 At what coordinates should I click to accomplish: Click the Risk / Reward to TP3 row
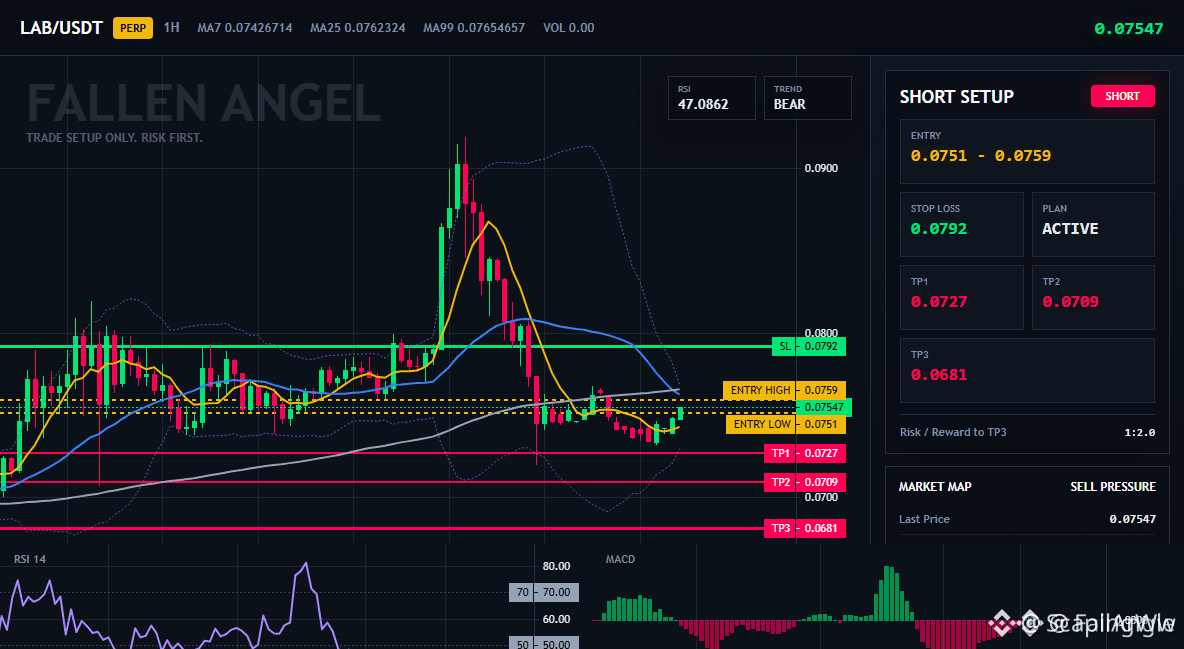coord(1027,432)
